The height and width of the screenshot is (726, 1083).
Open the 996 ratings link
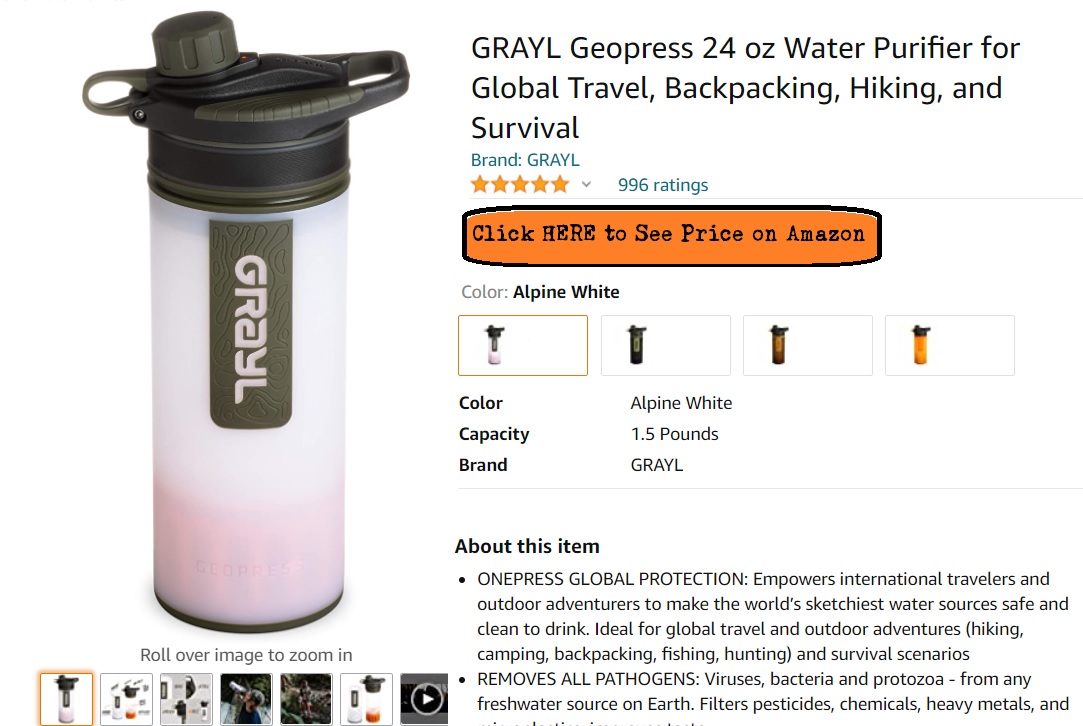click(662, 185)
